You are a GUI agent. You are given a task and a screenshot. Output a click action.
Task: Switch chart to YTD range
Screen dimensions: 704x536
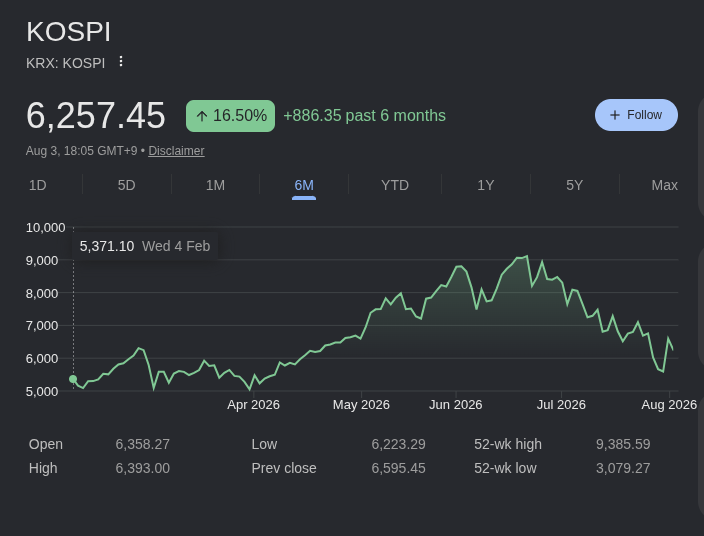[395, 185]
